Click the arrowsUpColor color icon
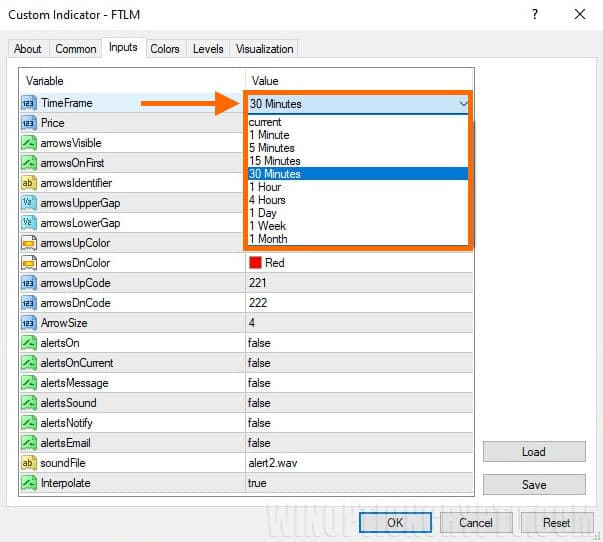This screenshot has width=603, height=542. (29, 243)
